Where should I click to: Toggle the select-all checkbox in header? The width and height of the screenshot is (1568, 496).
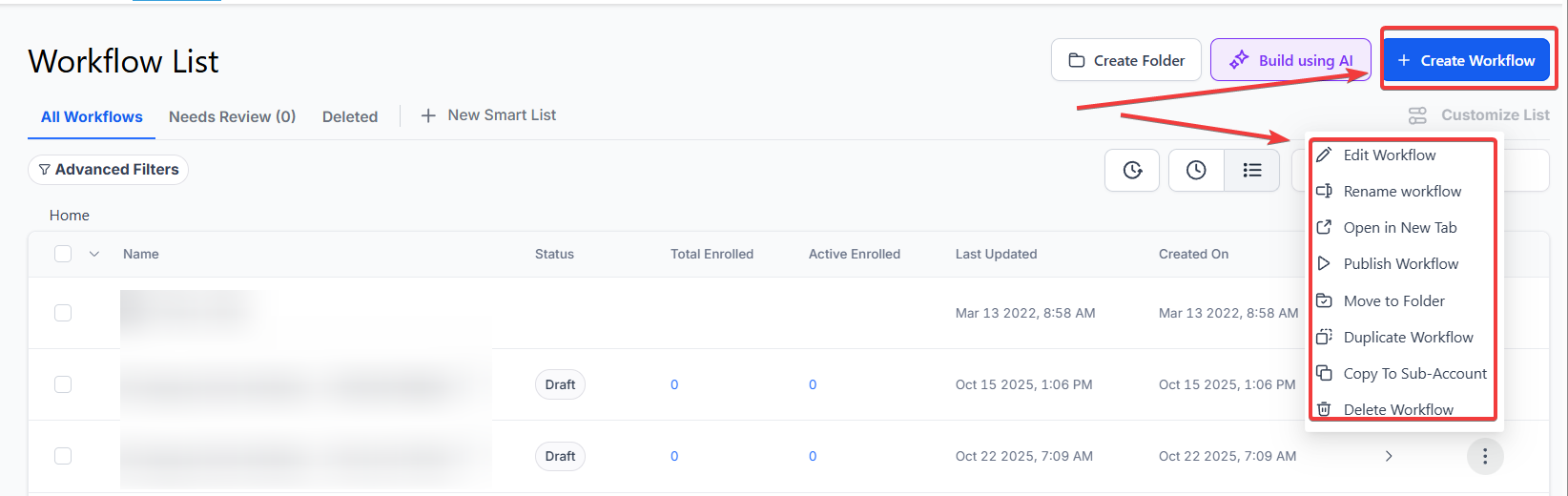pos(63,254)
